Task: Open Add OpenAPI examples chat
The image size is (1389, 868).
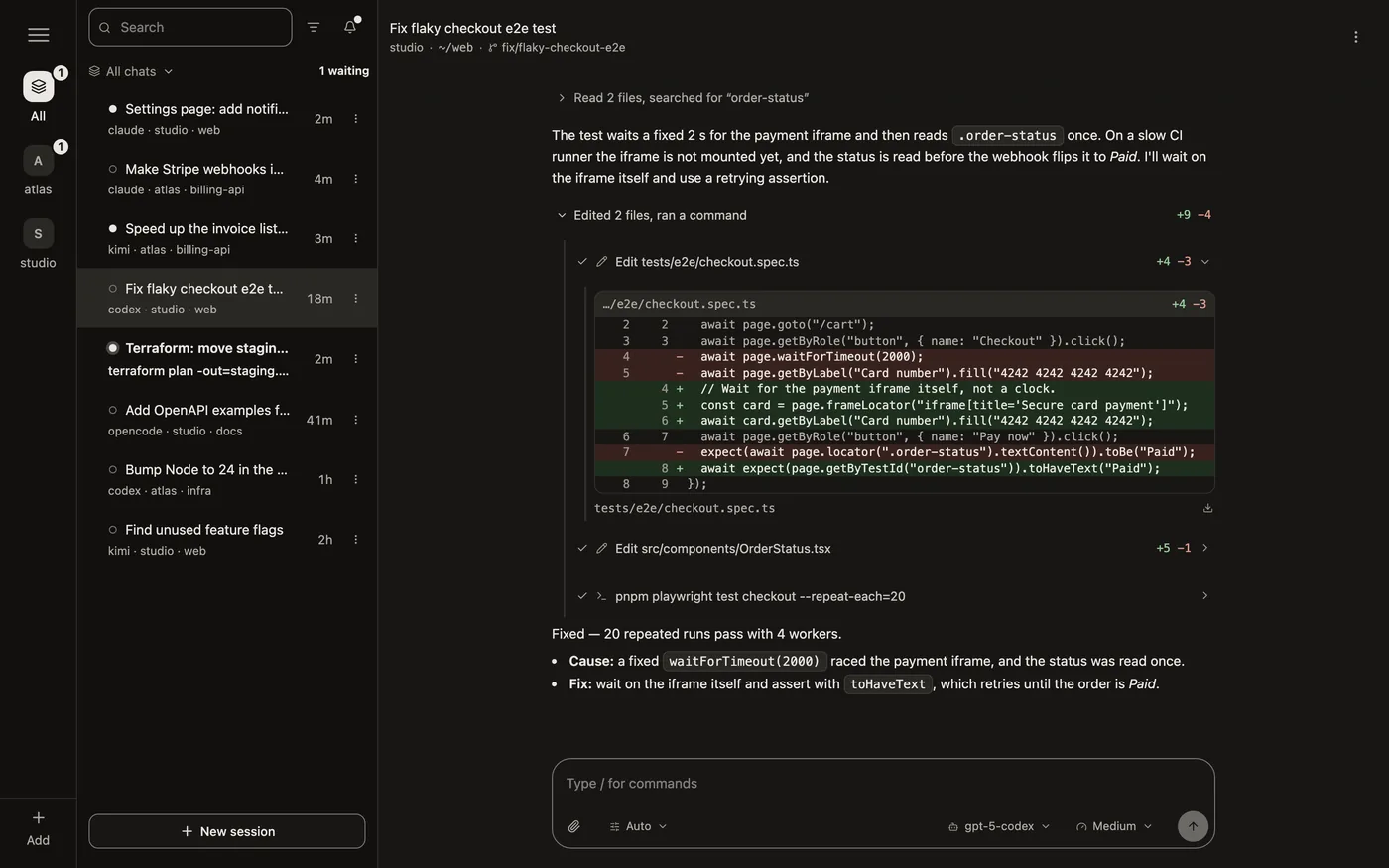Action: [x=227, y=420]
